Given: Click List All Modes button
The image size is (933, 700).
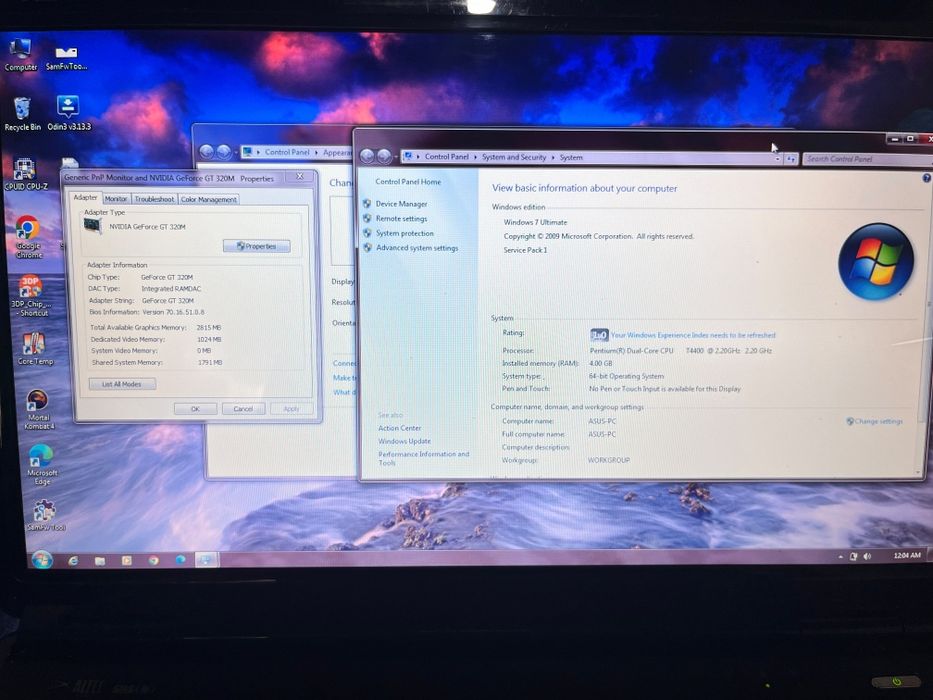Looking at the screenshot, I should click(x=122, y=384).
